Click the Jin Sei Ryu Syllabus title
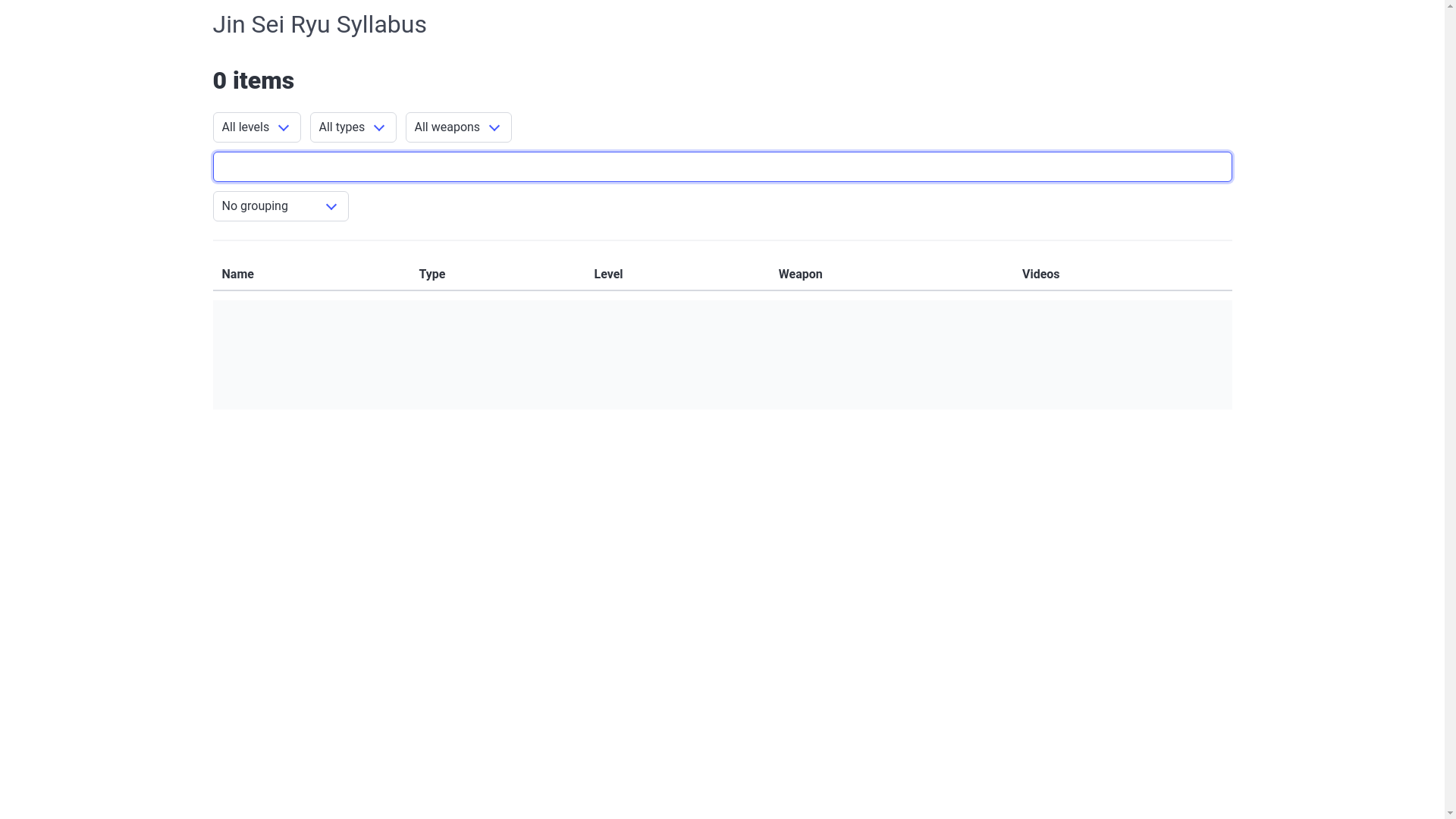This screenshot has width=1456, height=819. tap(319, 24)
